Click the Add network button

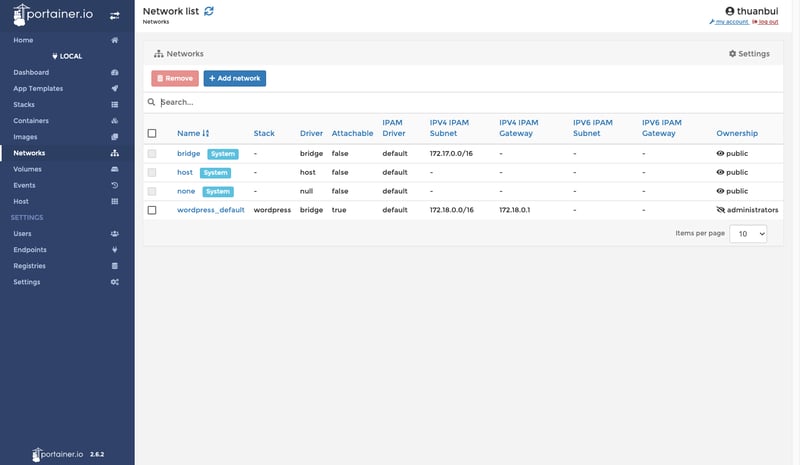235,78
